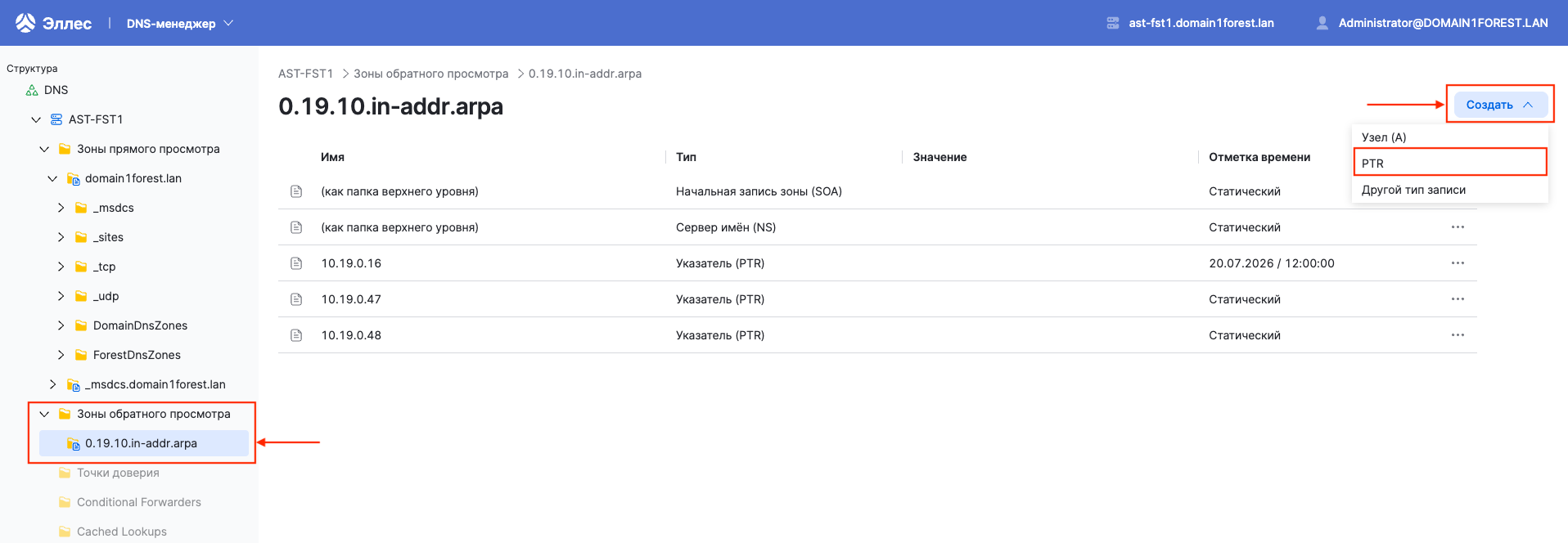Open more actions for the 10.19.0.48 record
This screenshot has width=1568, height=543.
coord(1458,335)
